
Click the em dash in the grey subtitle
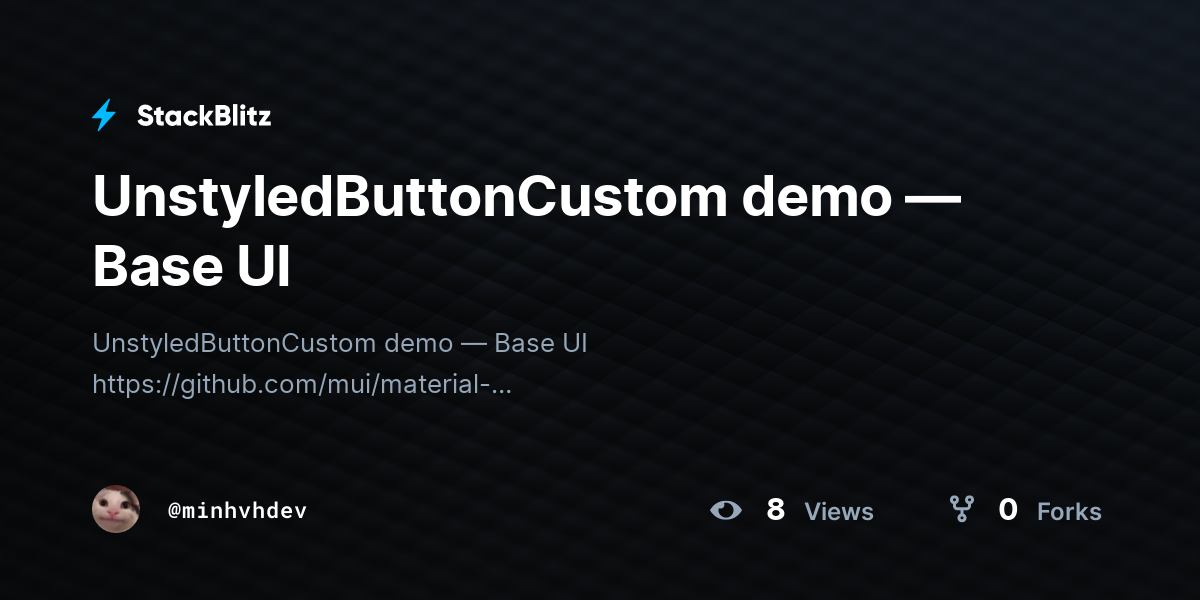point(474,344)
